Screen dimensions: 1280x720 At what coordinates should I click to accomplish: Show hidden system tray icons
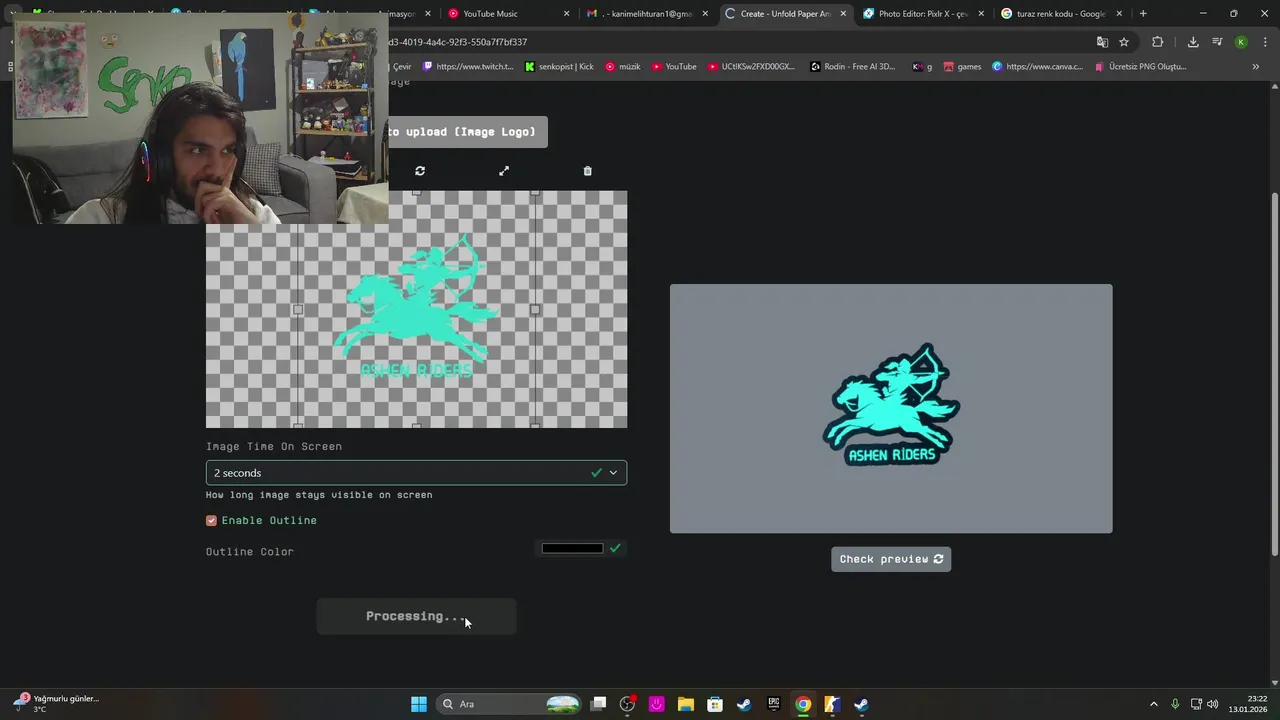(1153, 704)
